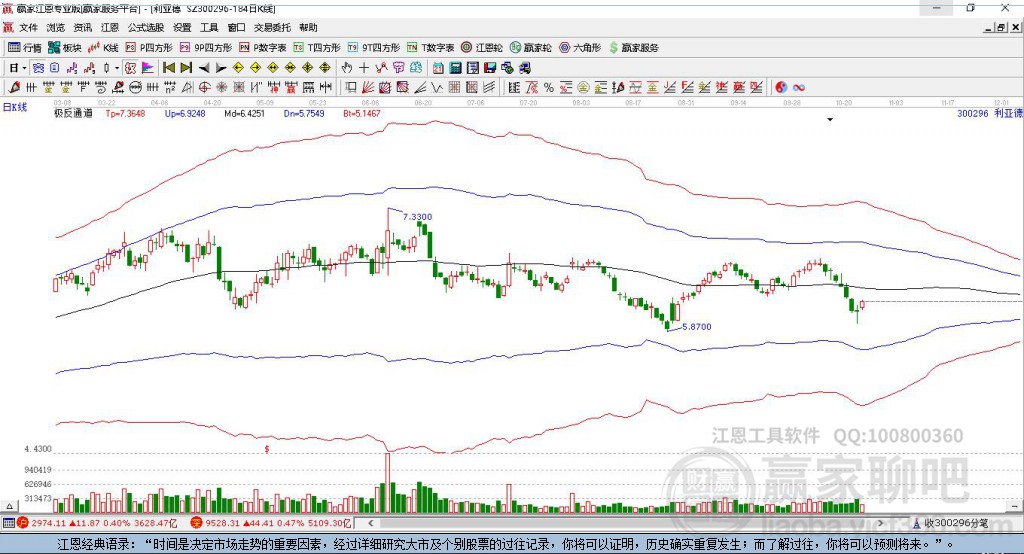Open the 行情 market quotes view

pos(25,48)
